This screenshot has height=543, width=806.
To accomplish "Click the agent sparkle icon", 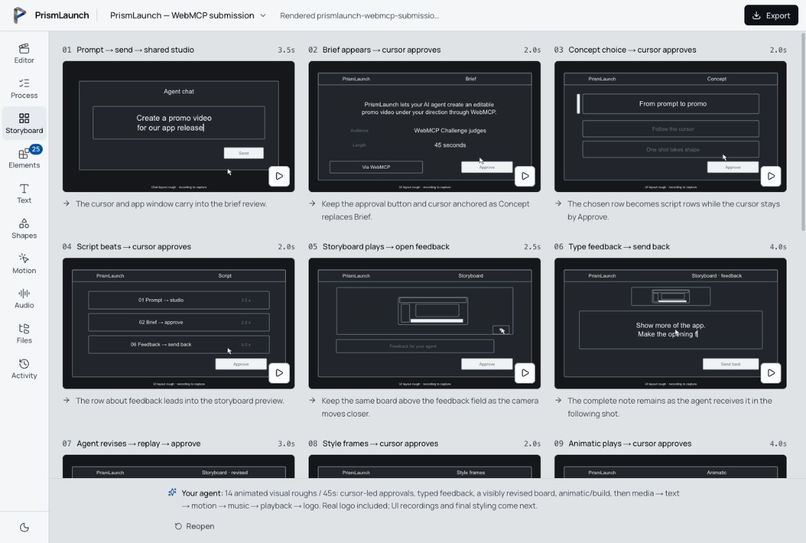I will point(172,493).
